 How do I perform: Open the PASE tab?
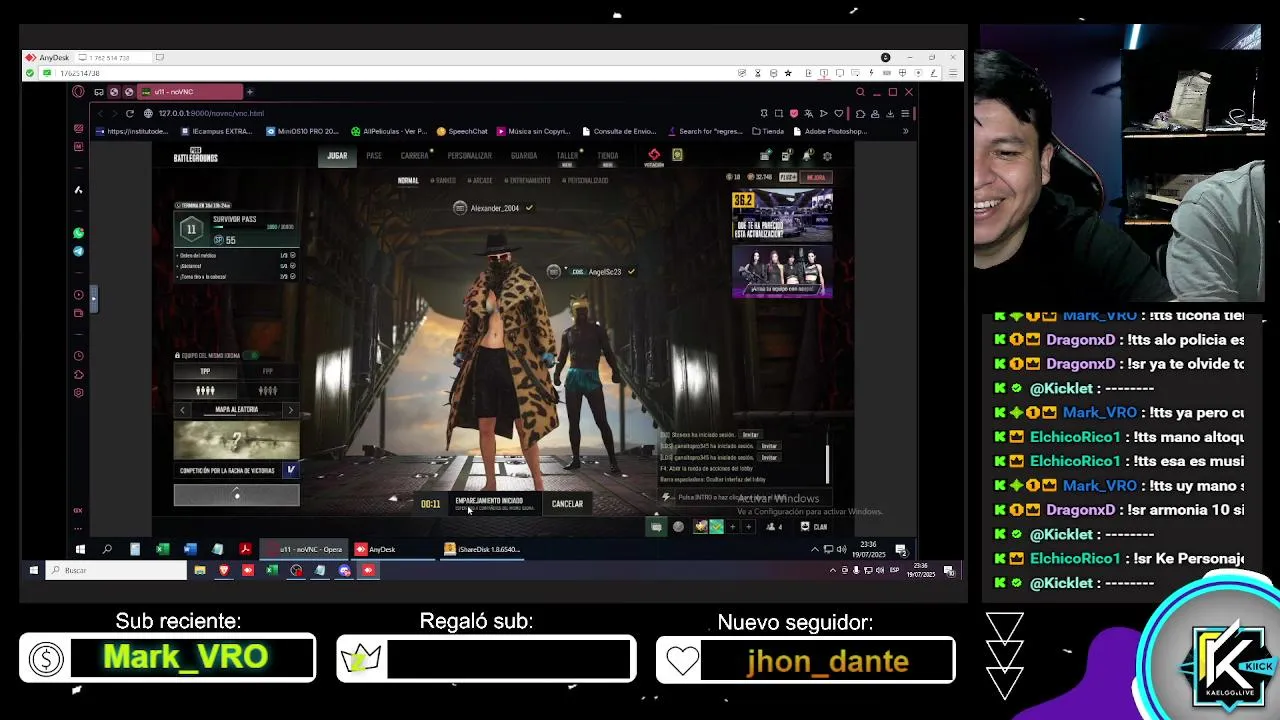(374, 156)
